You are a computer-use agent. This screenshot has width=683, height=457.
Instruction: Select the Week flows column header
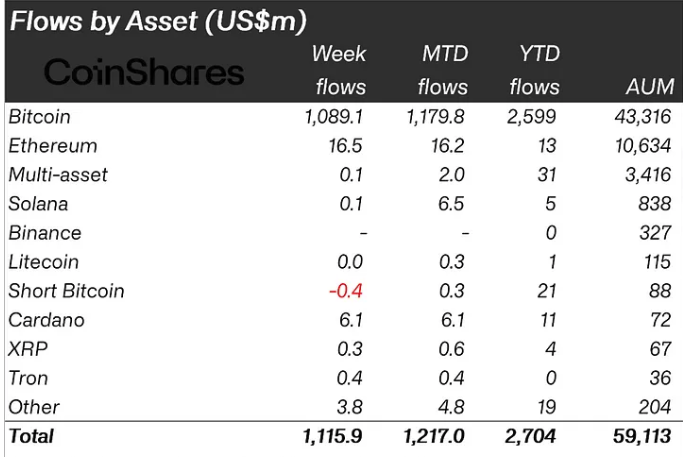(x=340, y=70)
